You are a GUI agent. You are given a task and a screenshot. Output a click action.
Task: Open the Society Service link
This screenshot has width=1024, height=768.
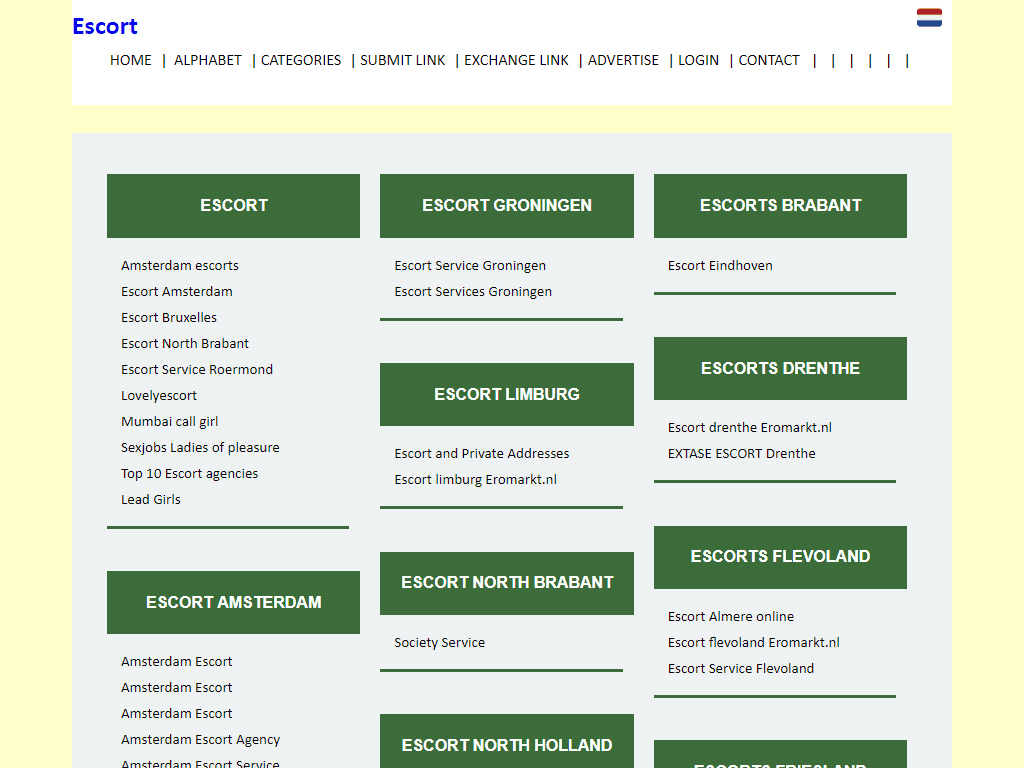[439, 643]
